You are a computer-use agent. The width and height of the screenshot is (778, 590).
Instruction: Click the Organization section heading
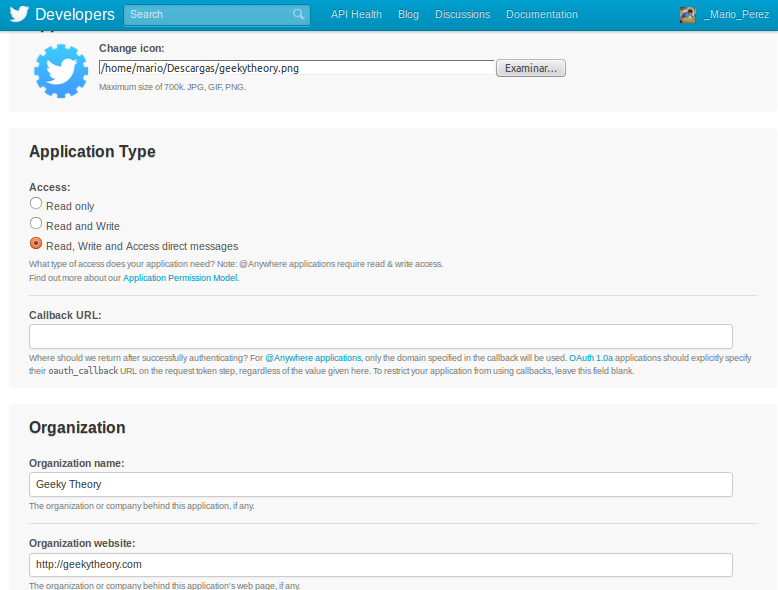pyautogui.click(x=77, y=427)
